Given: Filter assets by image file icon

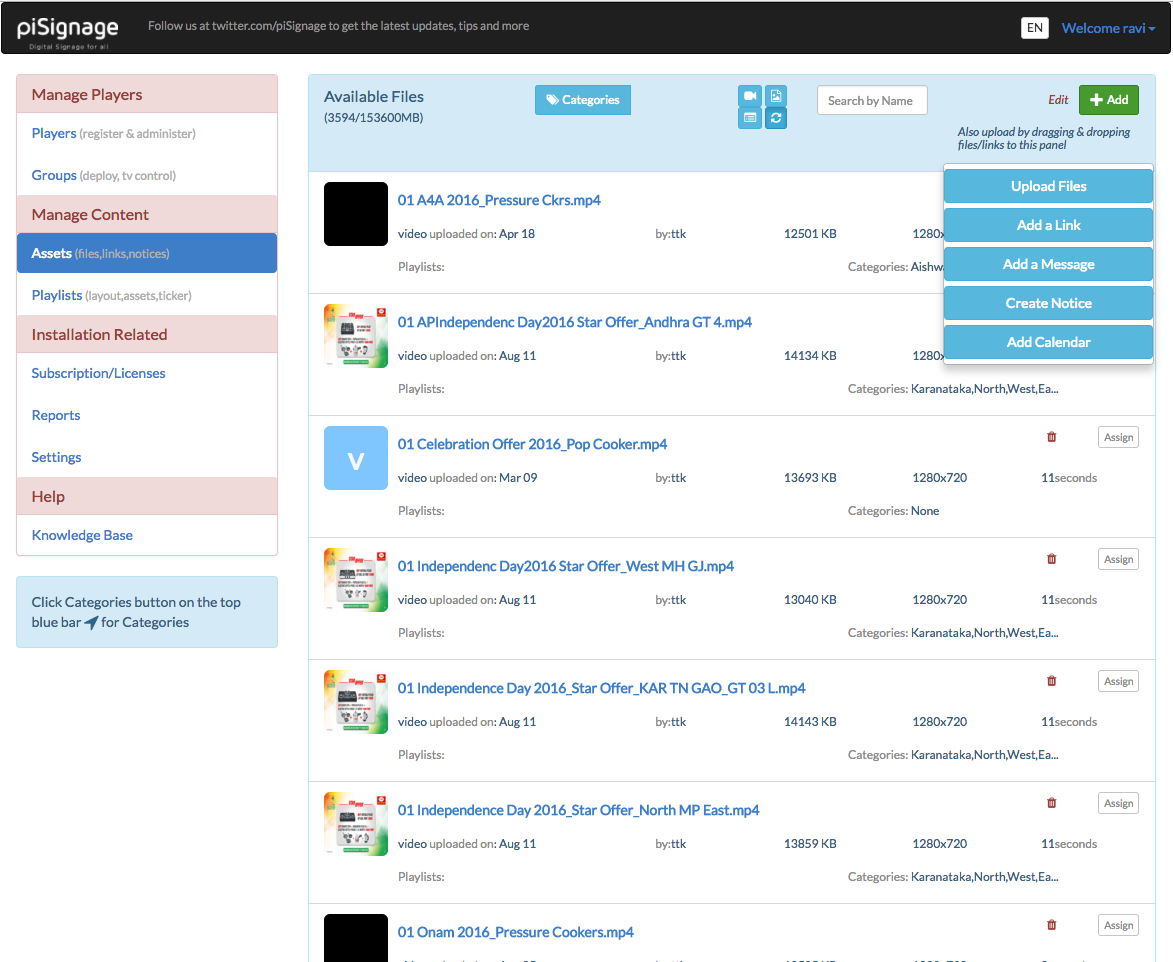Looking at the screenshot, I should click(x=776, y=96).
